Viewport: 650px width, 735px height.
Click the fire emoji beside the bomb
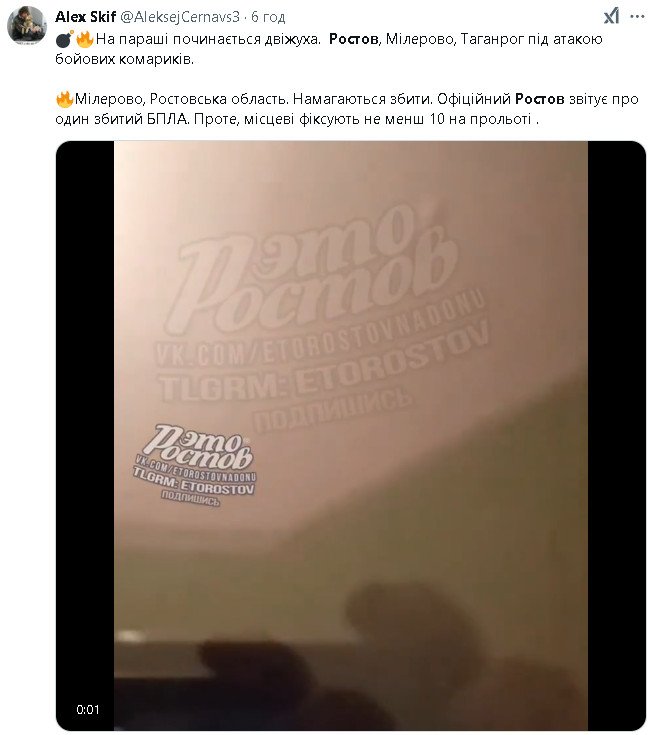[84, 39]
